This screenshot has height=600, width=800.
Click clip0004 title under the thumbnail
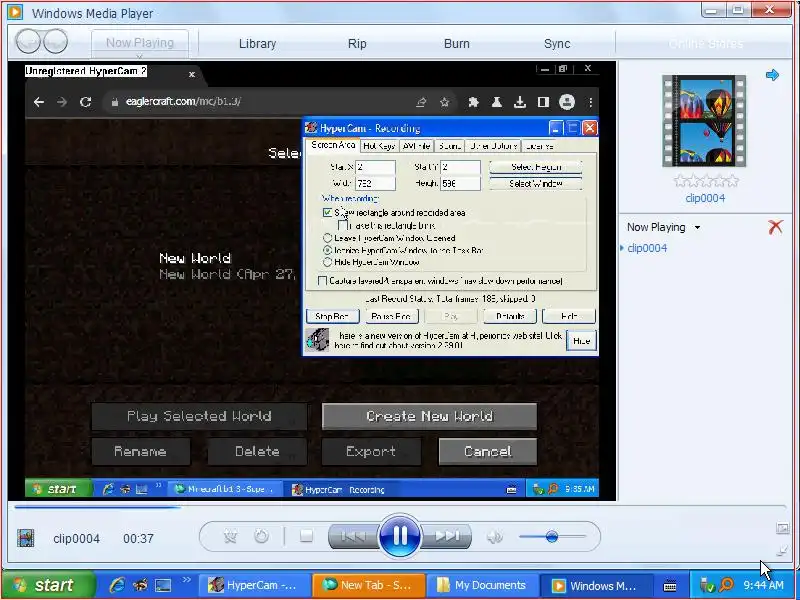[x=705, y=198]
